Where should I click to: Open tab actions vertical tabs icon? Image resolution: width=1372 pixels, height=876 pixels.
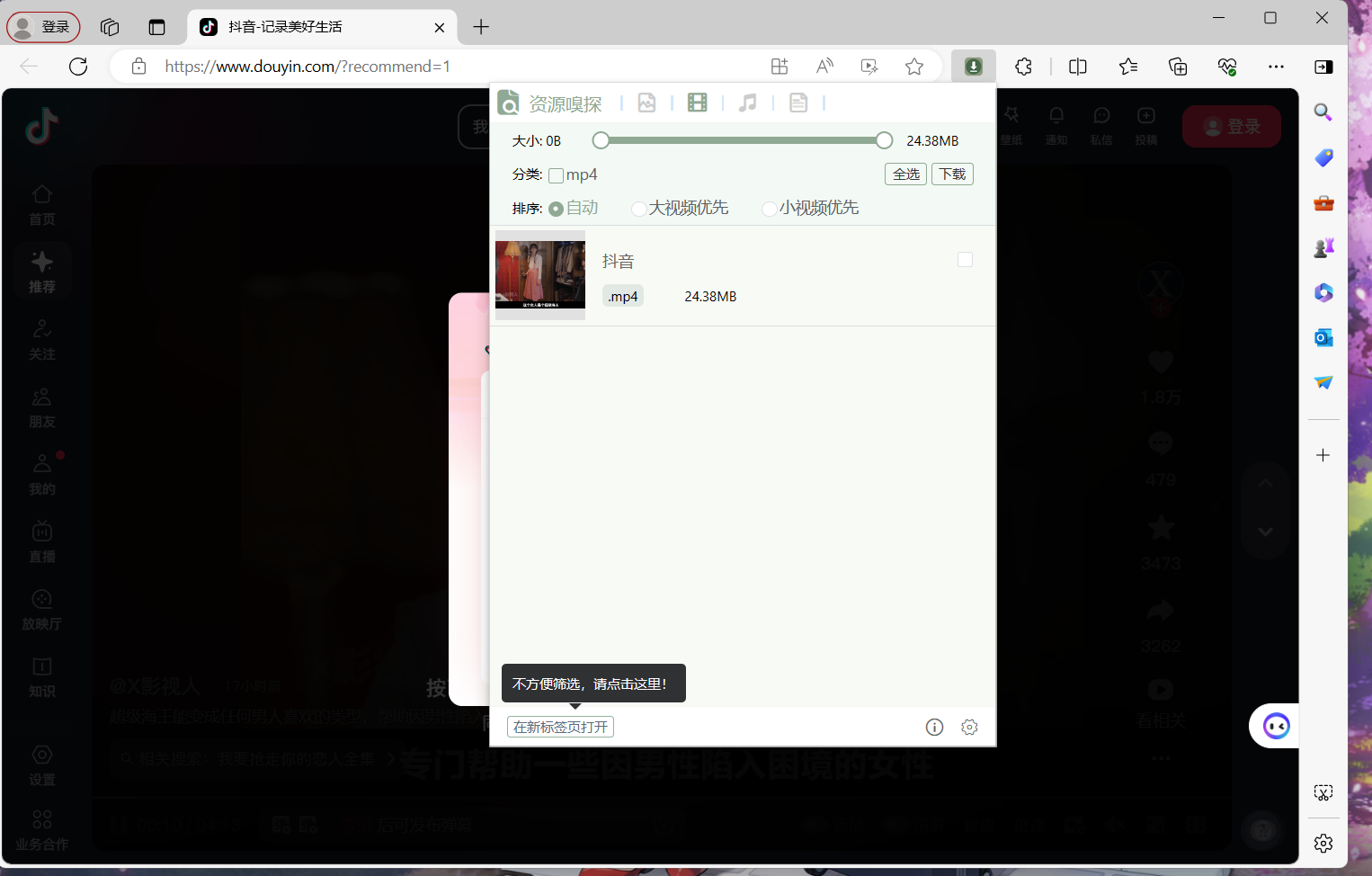157,27
